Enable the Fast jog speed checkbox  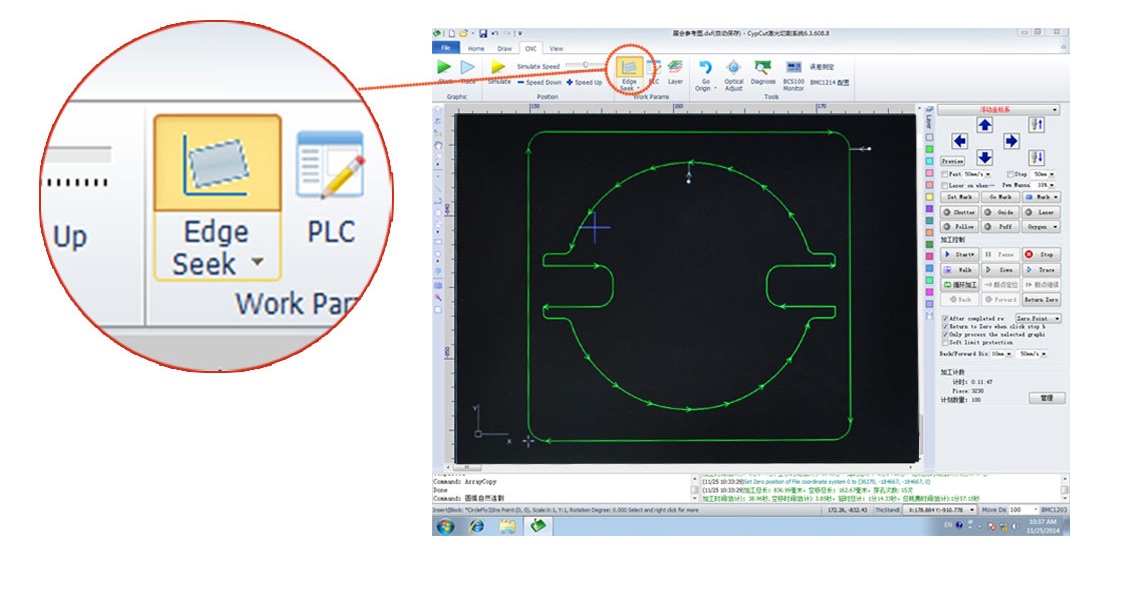point(945,174)
